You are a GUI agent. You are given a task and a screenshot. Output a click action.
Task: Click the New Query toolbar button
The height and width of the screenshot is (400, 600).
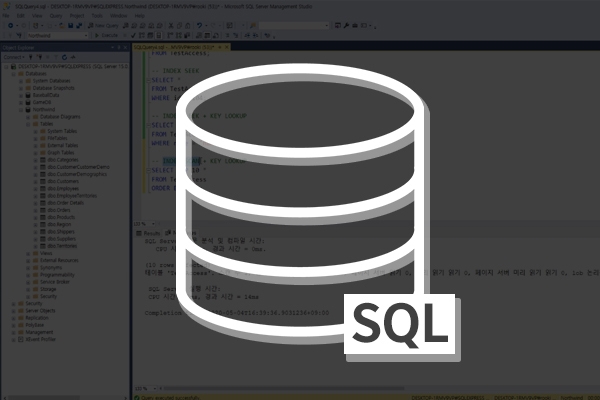coord(103,26)
